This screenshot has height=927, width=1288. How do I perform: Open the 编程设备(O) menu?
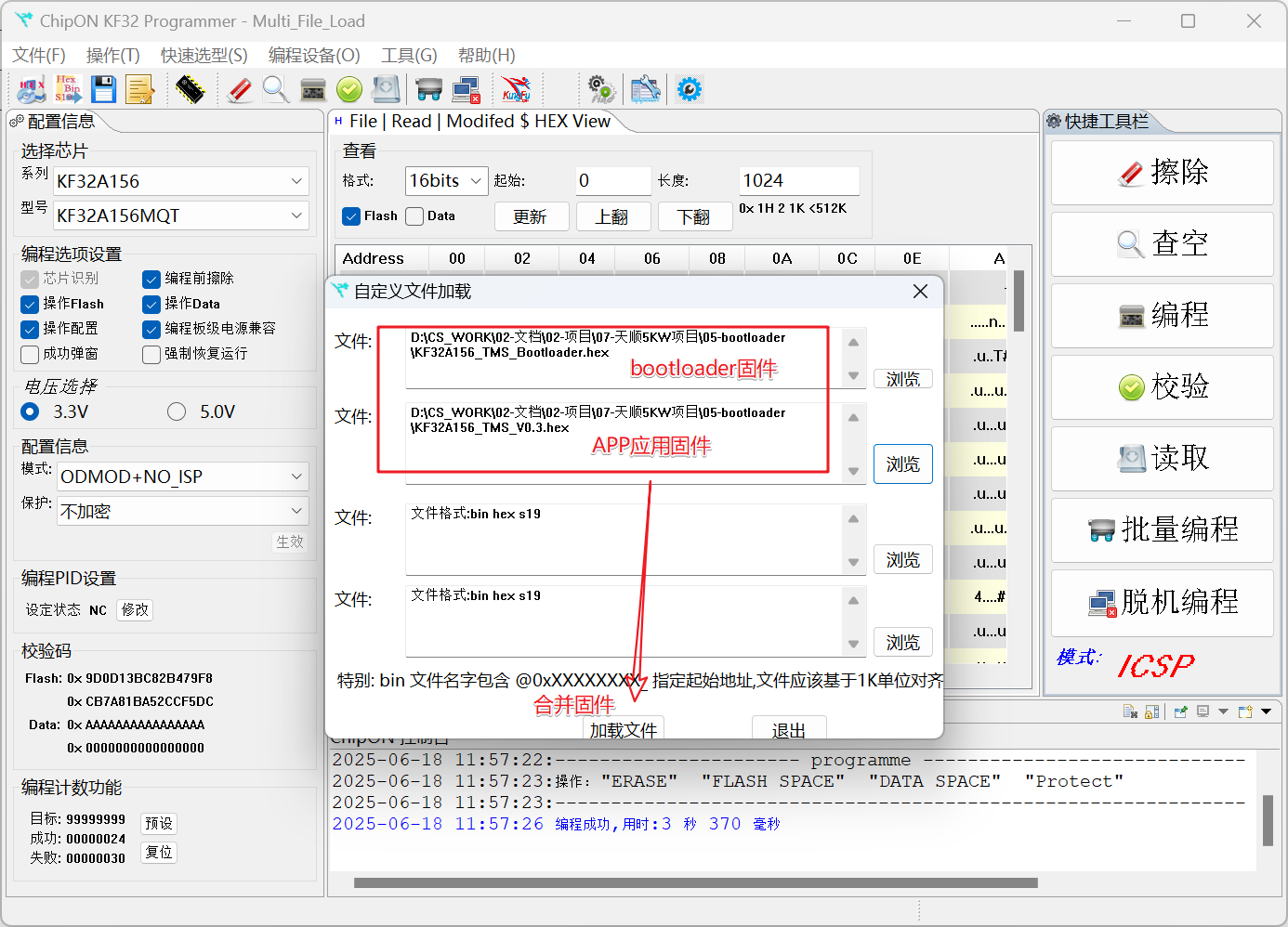tap(314, 56)
